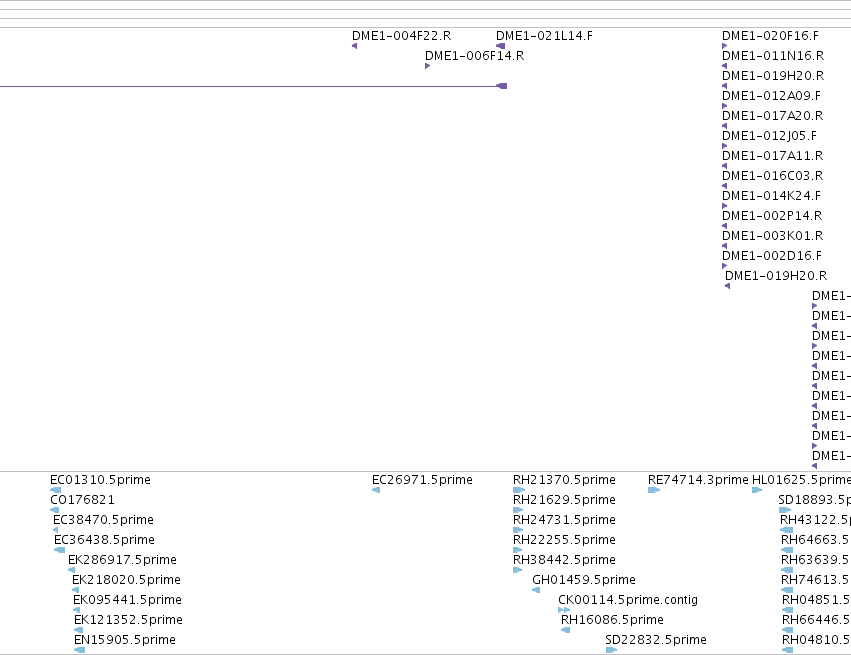Select the DME1-016C03.R label

[772, 176]
